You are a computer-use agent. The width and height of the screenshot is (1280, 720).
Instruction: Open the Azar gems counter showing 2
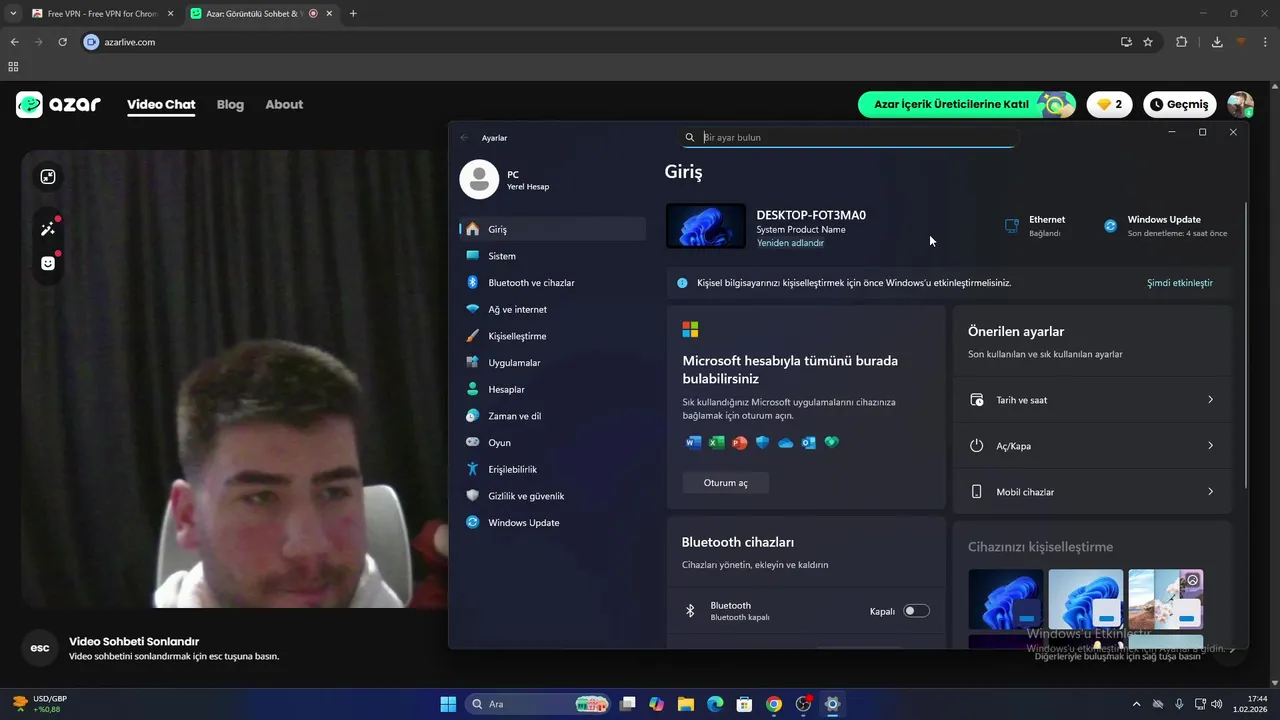pyautogui.click(x=1109, y=104)
